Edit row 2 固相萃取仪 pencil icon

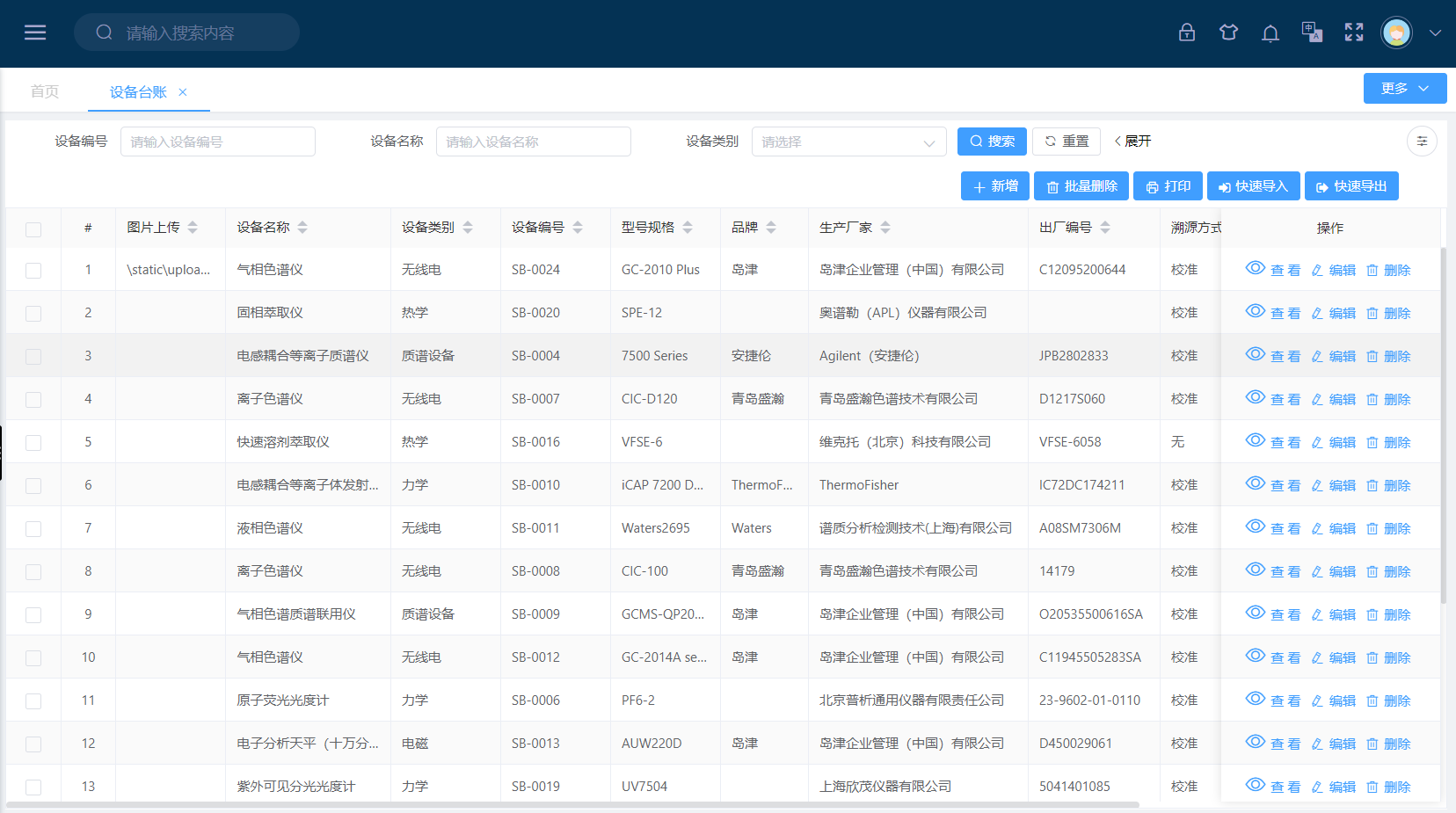coord(1317,314)
